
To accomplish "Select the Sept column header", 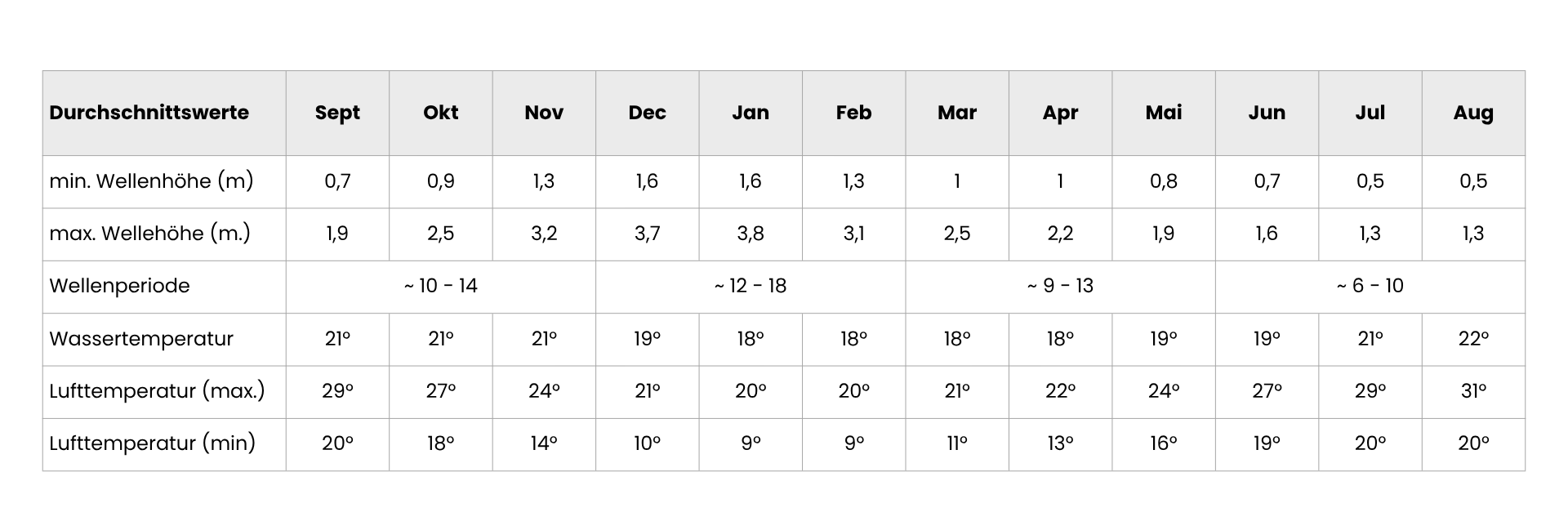I will point(337,113).
